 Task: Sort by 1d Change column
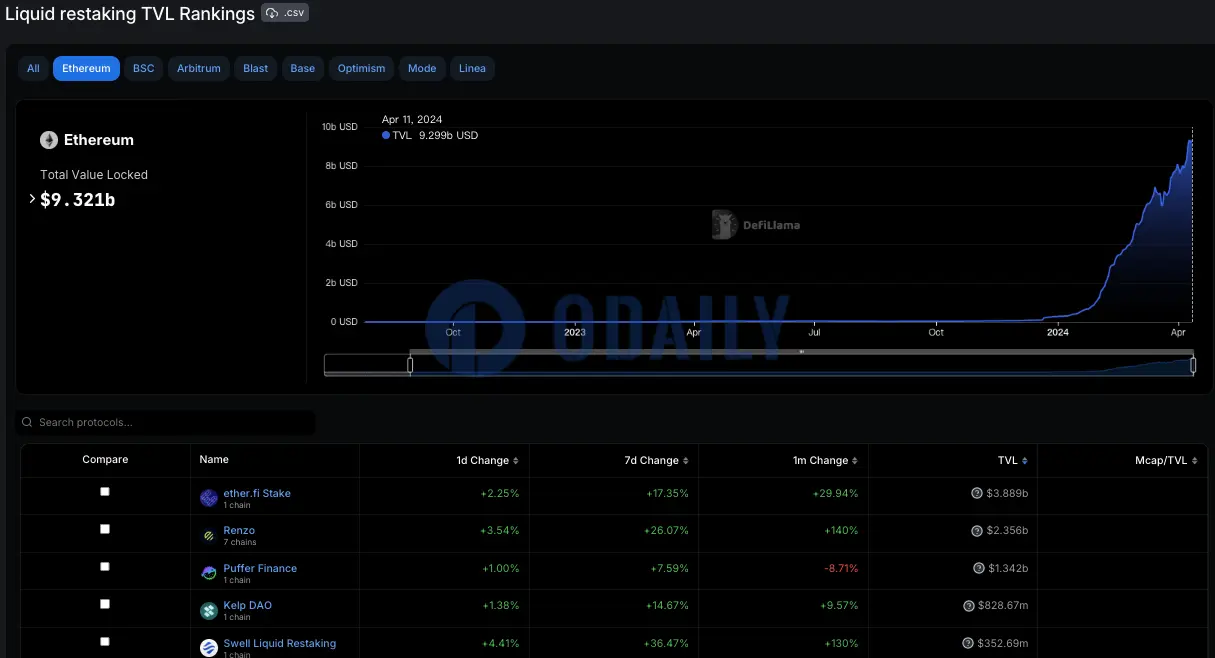point(488,460)
